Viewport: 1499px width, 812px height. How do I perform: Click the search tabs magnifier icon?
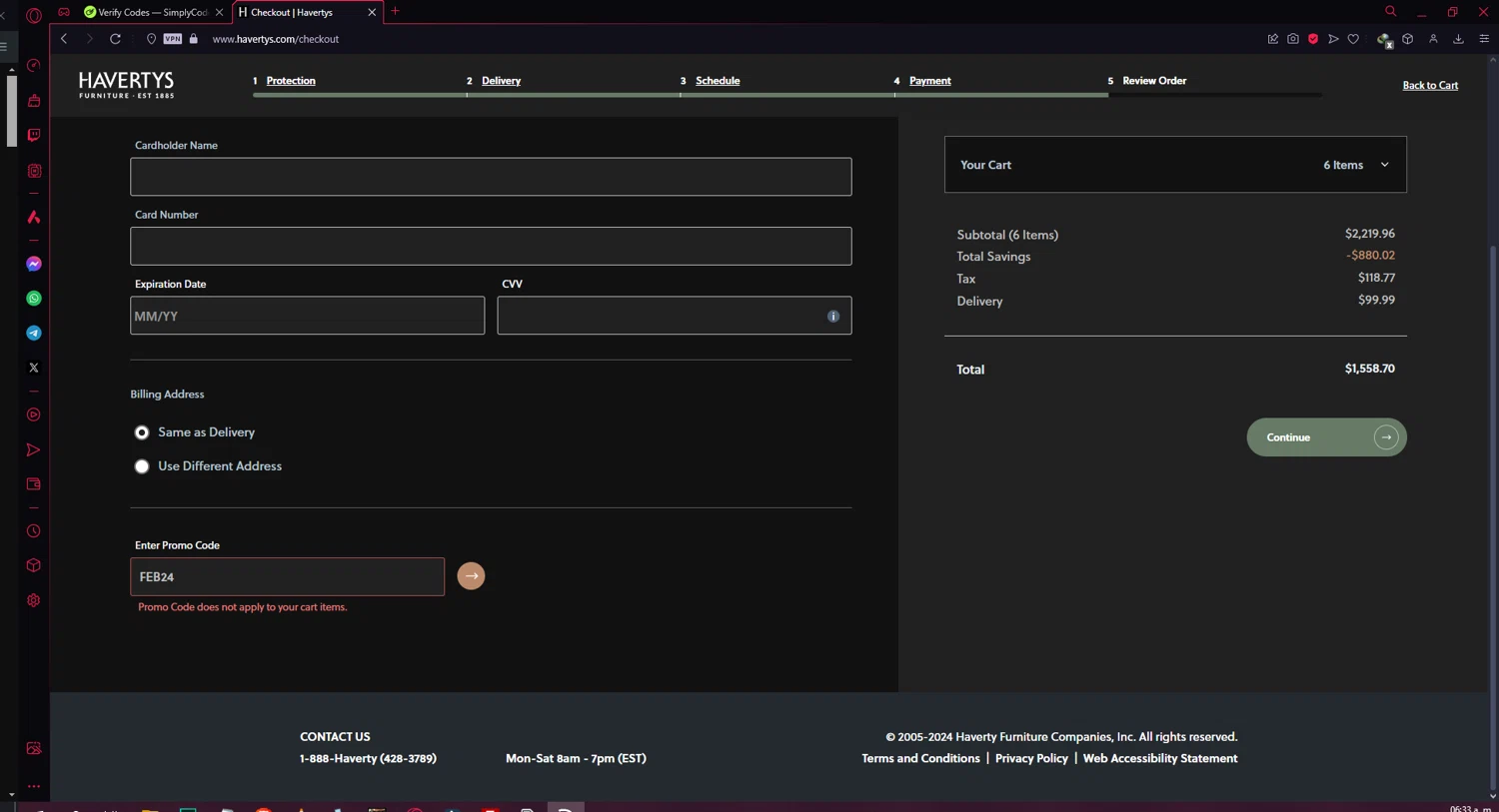coord(1390,11)
